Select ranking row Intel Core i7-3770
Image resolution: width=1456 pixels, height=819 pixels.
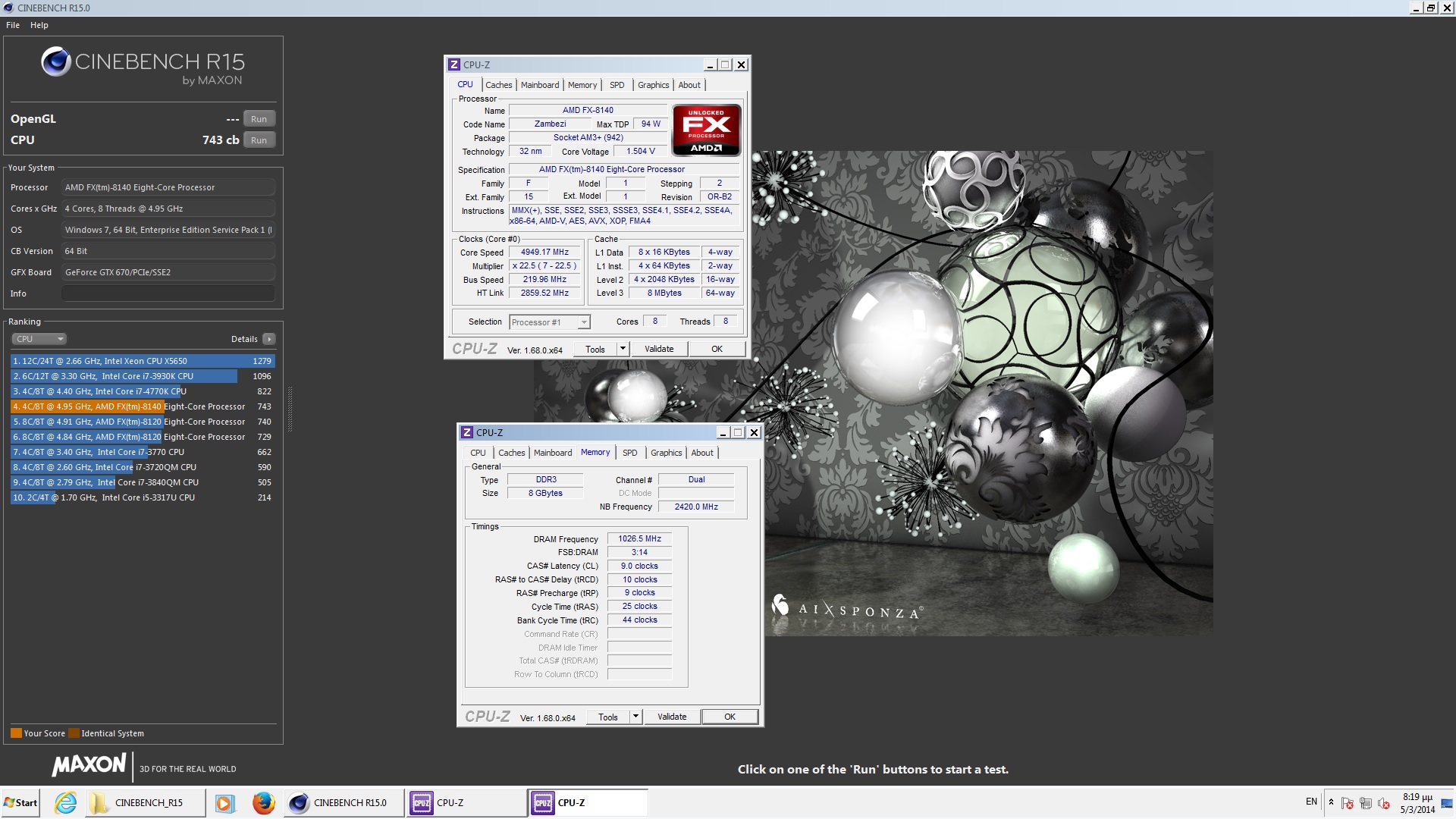pos(143,452)
